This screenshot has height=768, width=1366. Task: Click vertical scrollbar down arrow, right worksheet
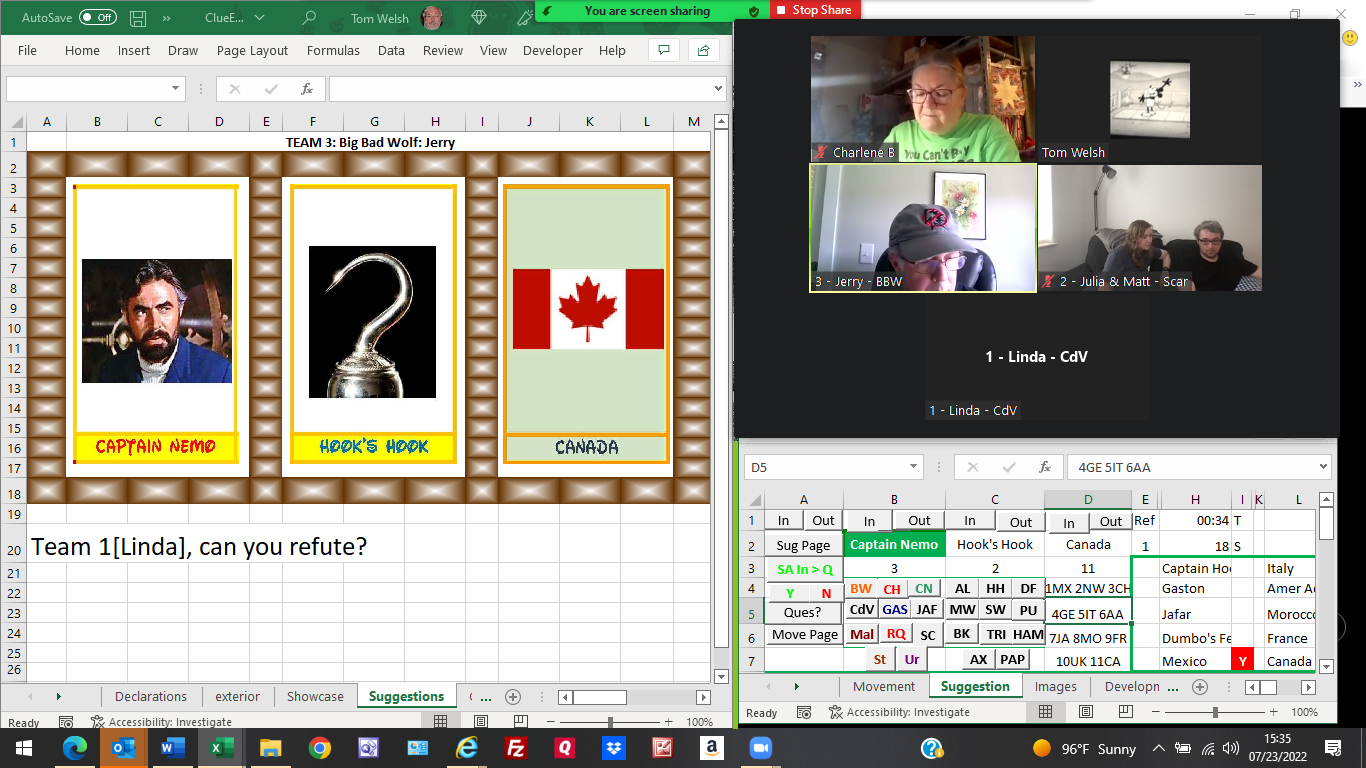point(1326,666)
